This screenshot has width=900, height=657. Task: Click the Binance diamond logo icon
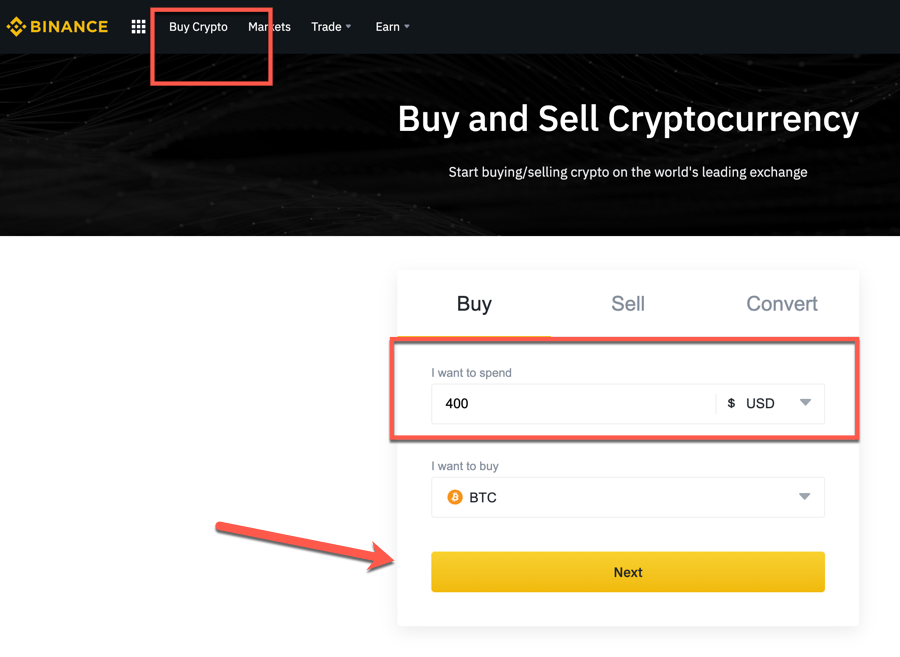coord(17,27)
